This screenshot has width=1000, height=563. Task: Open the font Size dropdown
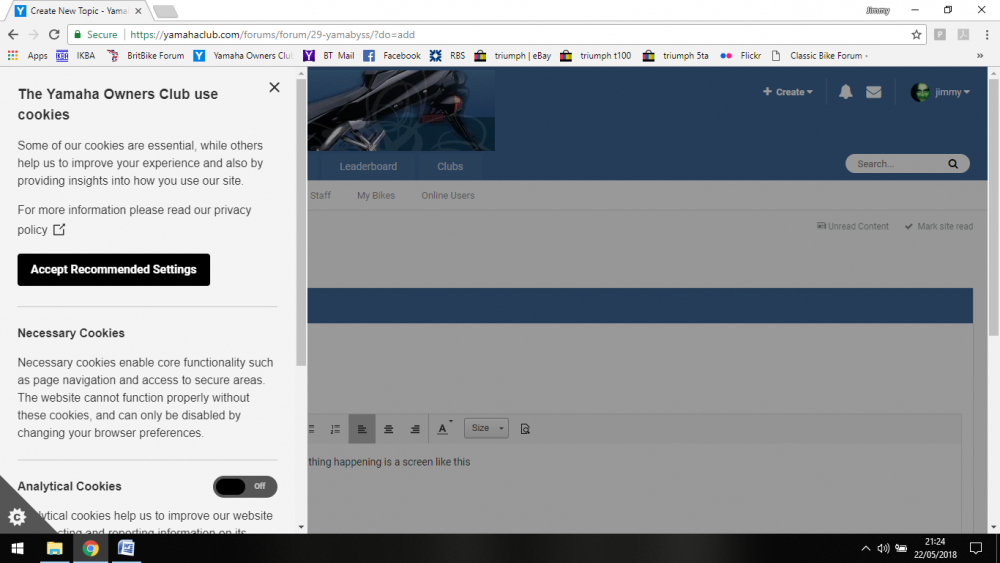(486, 428)
